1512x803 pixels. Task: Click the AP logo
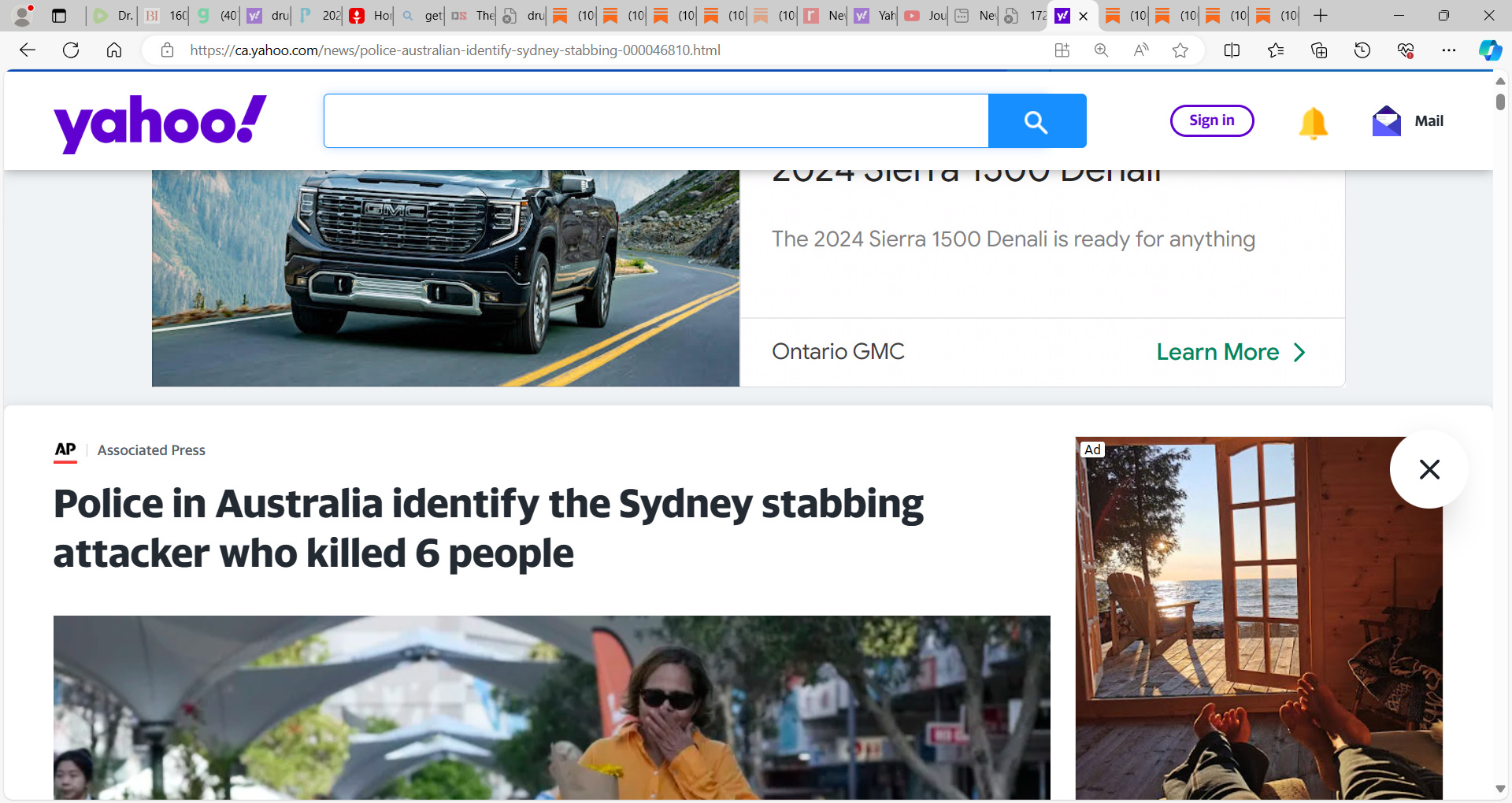[x=65, y=450]
